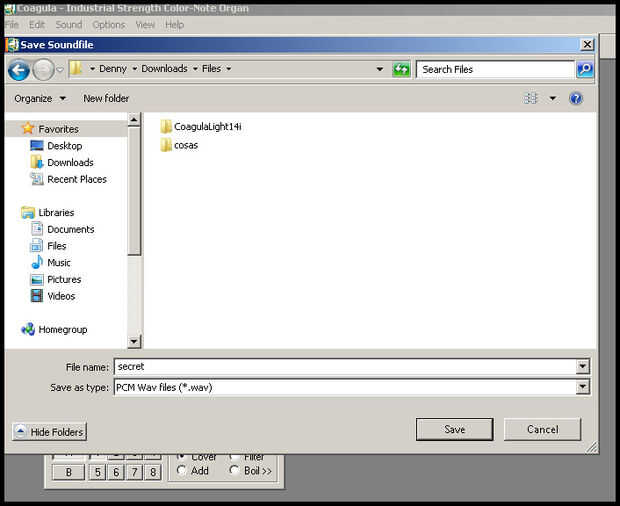Open the Edit menu in Coagula
Viewport: 620px width, 506px height.
(37, 25)
